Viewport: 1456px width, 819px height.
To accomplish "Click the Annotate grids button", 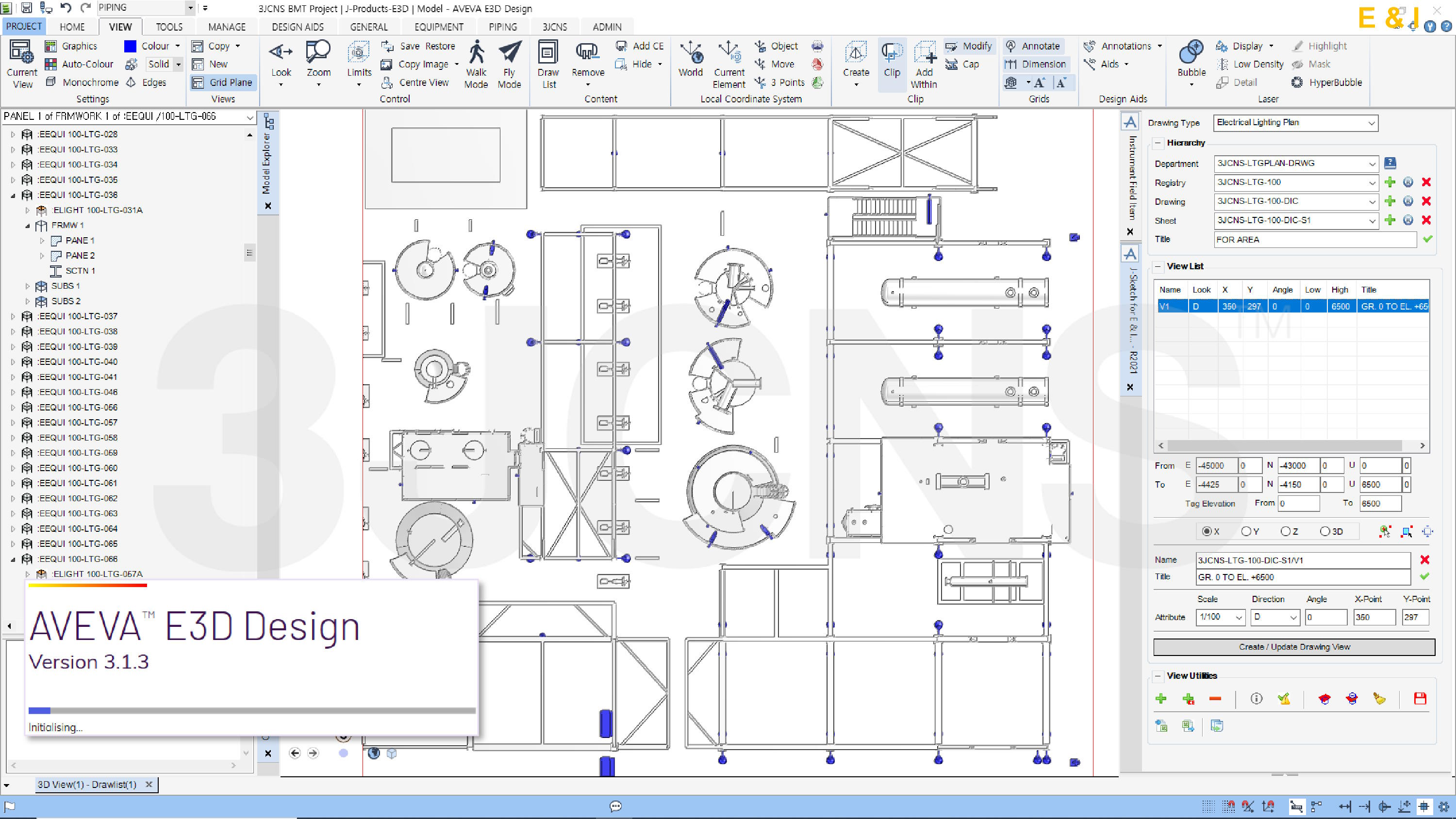I will pos(1033,46).
